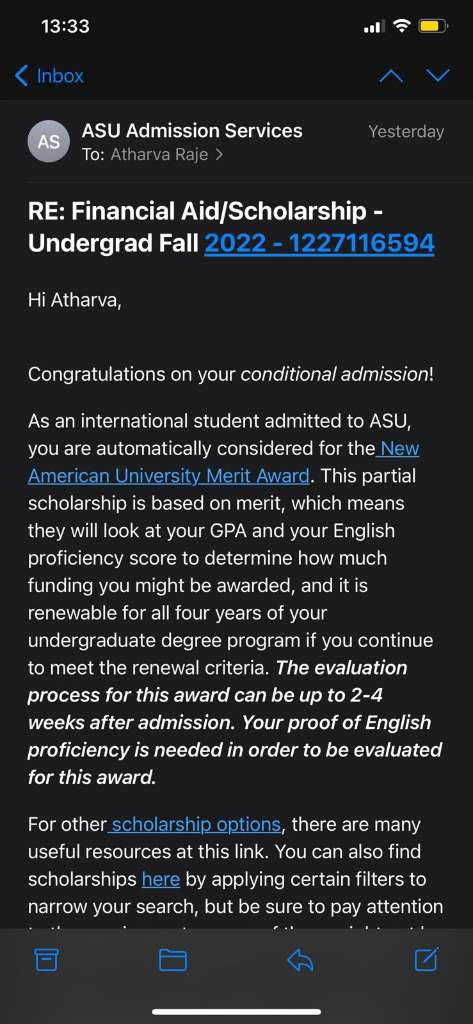The width and height of the screenshot is (473, 1024).
Task: Tap the Wi-Fi status icon
Action: click(402, 26)
